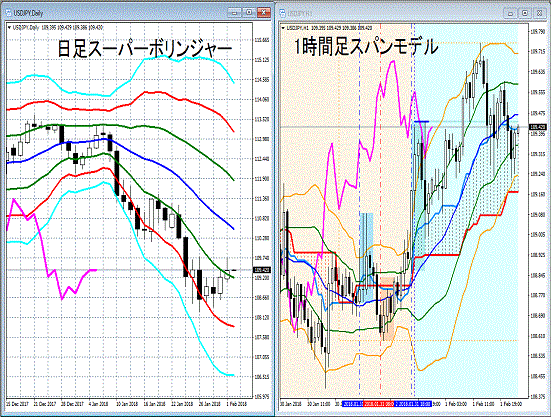Click the '10 Jan 2018' date on Daily axis
551x418 pixels.
[127, 404]
